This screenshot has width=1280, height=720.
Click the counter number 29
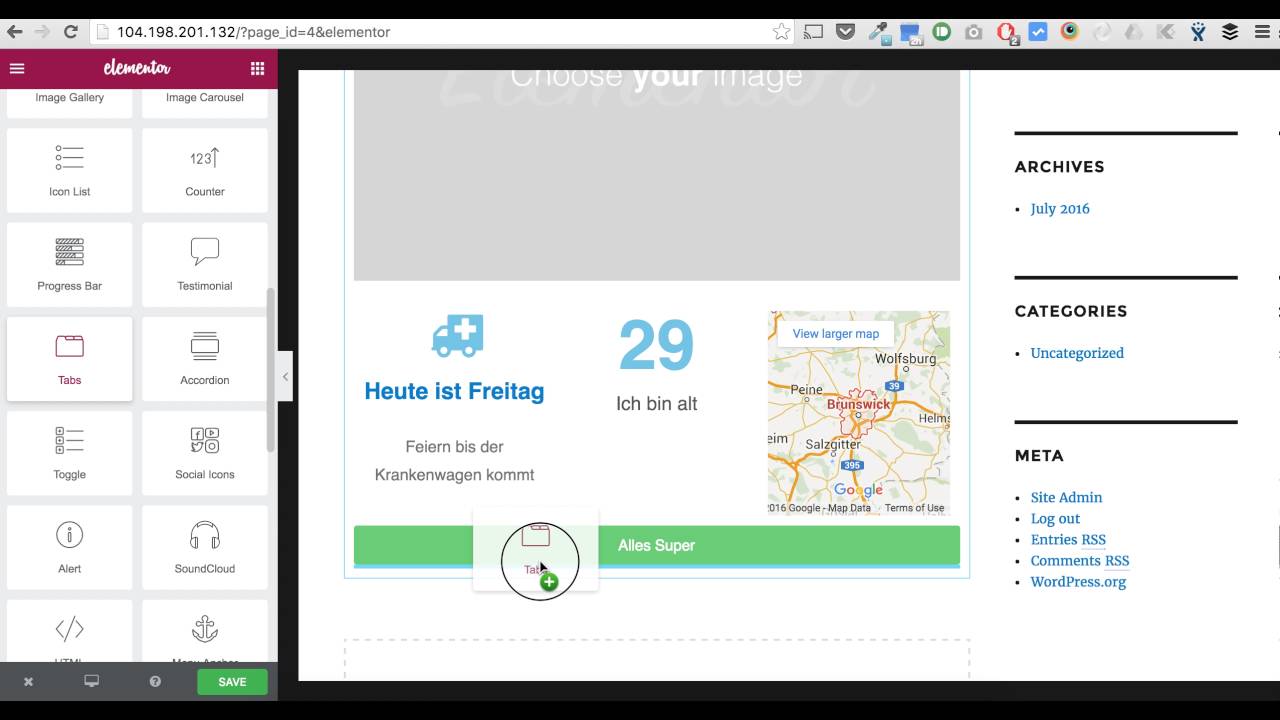[x=656, y=346]
